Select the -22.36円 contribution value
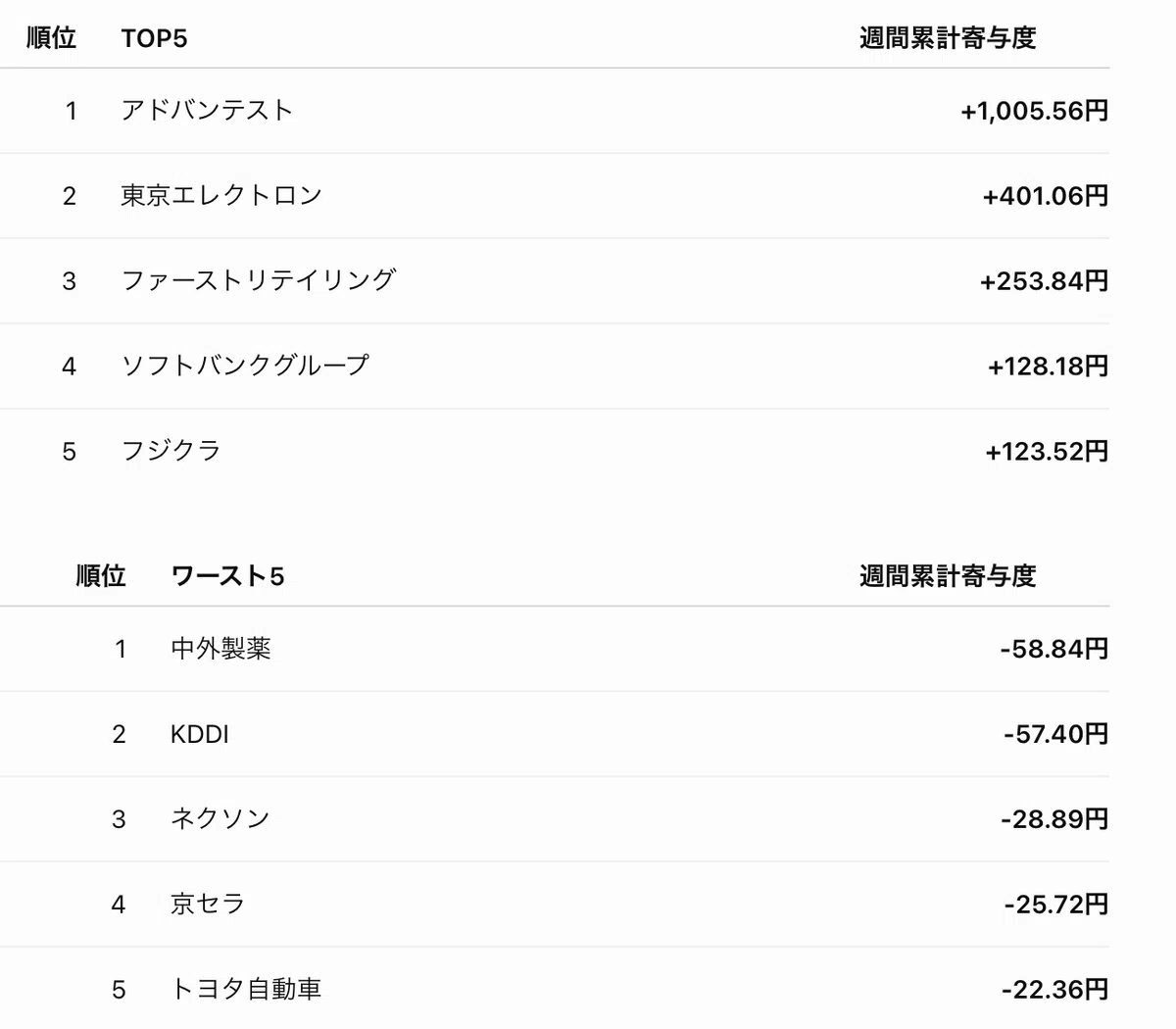 pyautogui.click(x=1055, y=990)
